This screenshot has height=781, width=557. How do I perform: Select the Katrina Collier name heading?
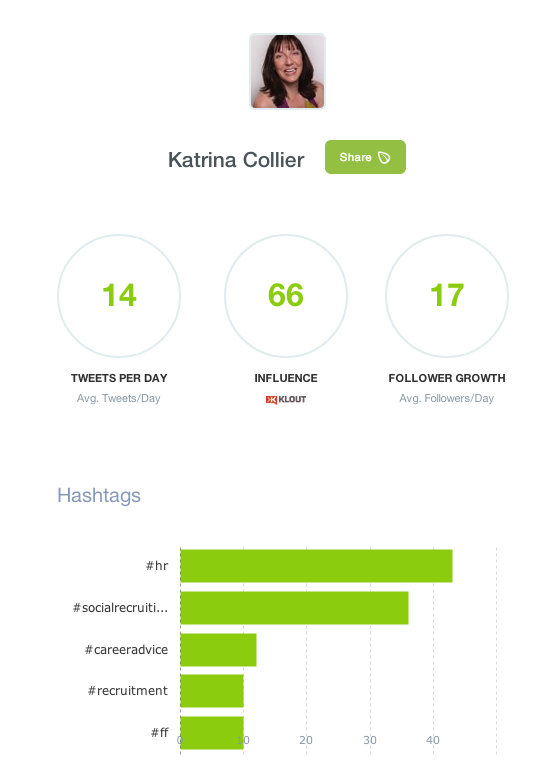(236, 160)
